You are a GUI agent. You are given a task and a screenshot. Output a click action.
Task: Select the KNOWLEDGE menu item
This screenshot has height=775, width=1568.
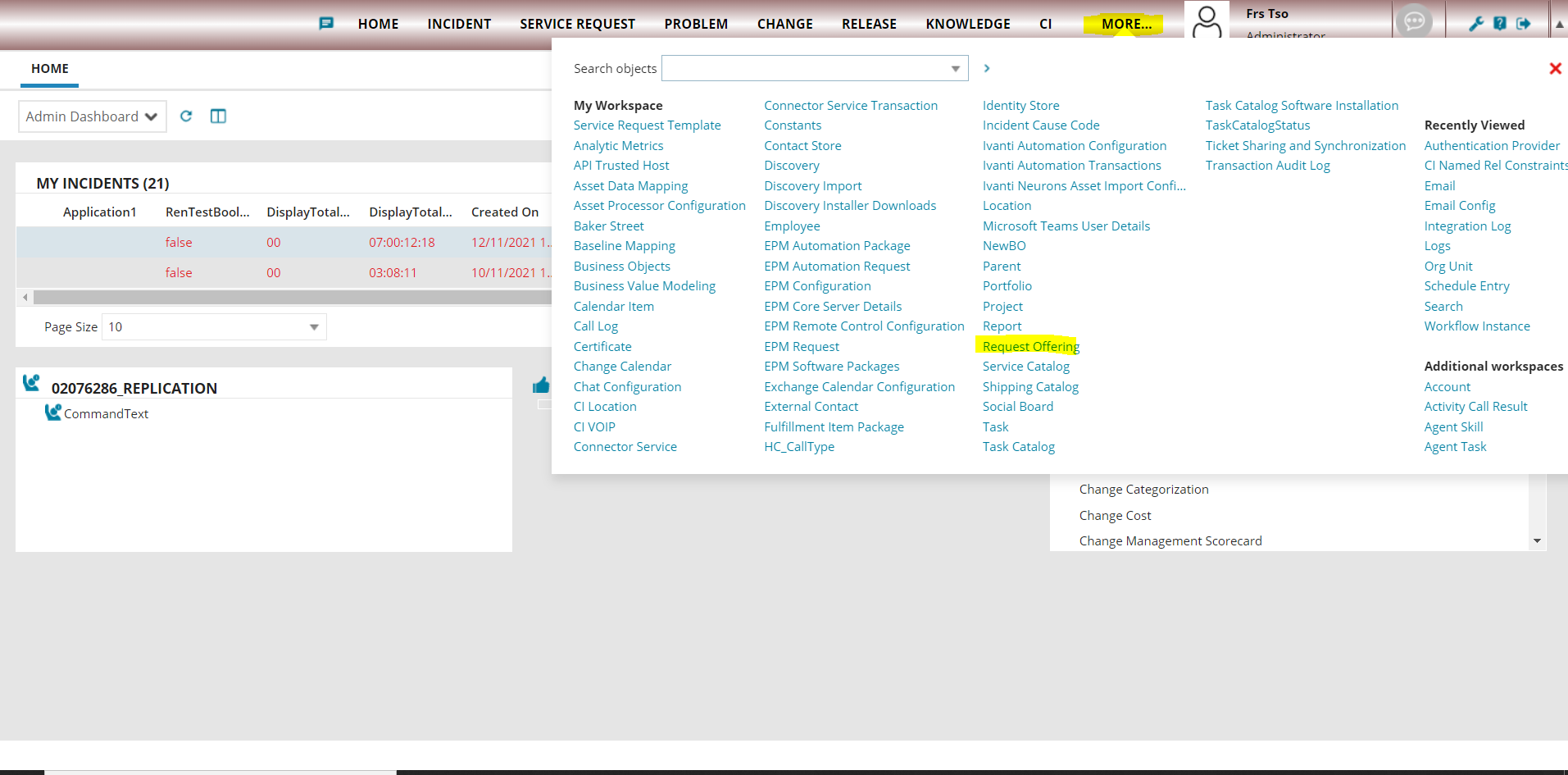click(x=967, y=25)
